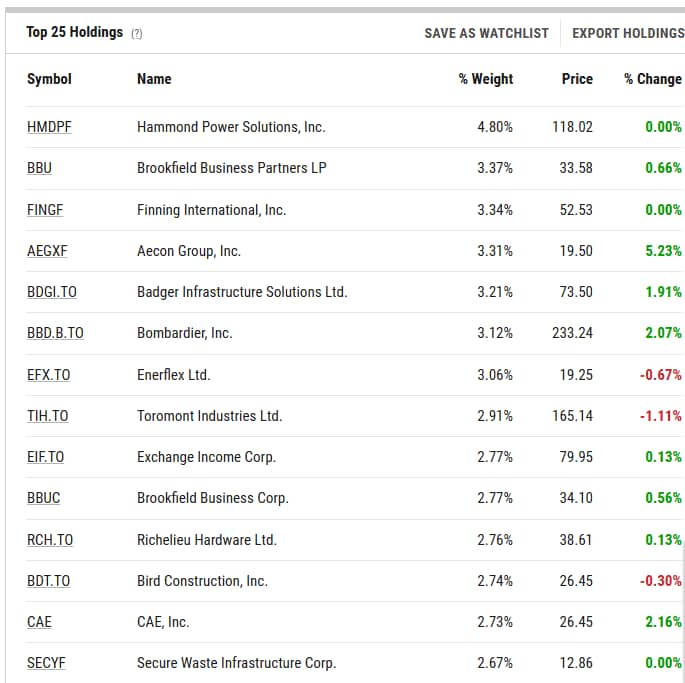Sort holdings by Name column header
Screen dimensions: 685x683
[154, 79]
